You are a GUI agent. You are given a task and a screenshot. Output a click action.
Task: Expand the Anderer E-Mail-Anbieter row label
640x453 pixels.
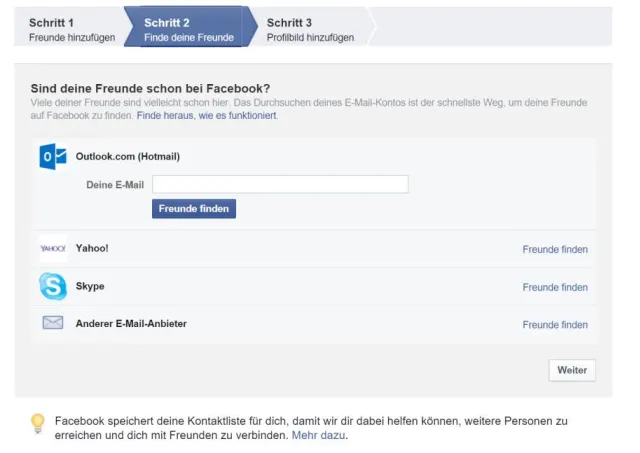(x=131, y=324)
